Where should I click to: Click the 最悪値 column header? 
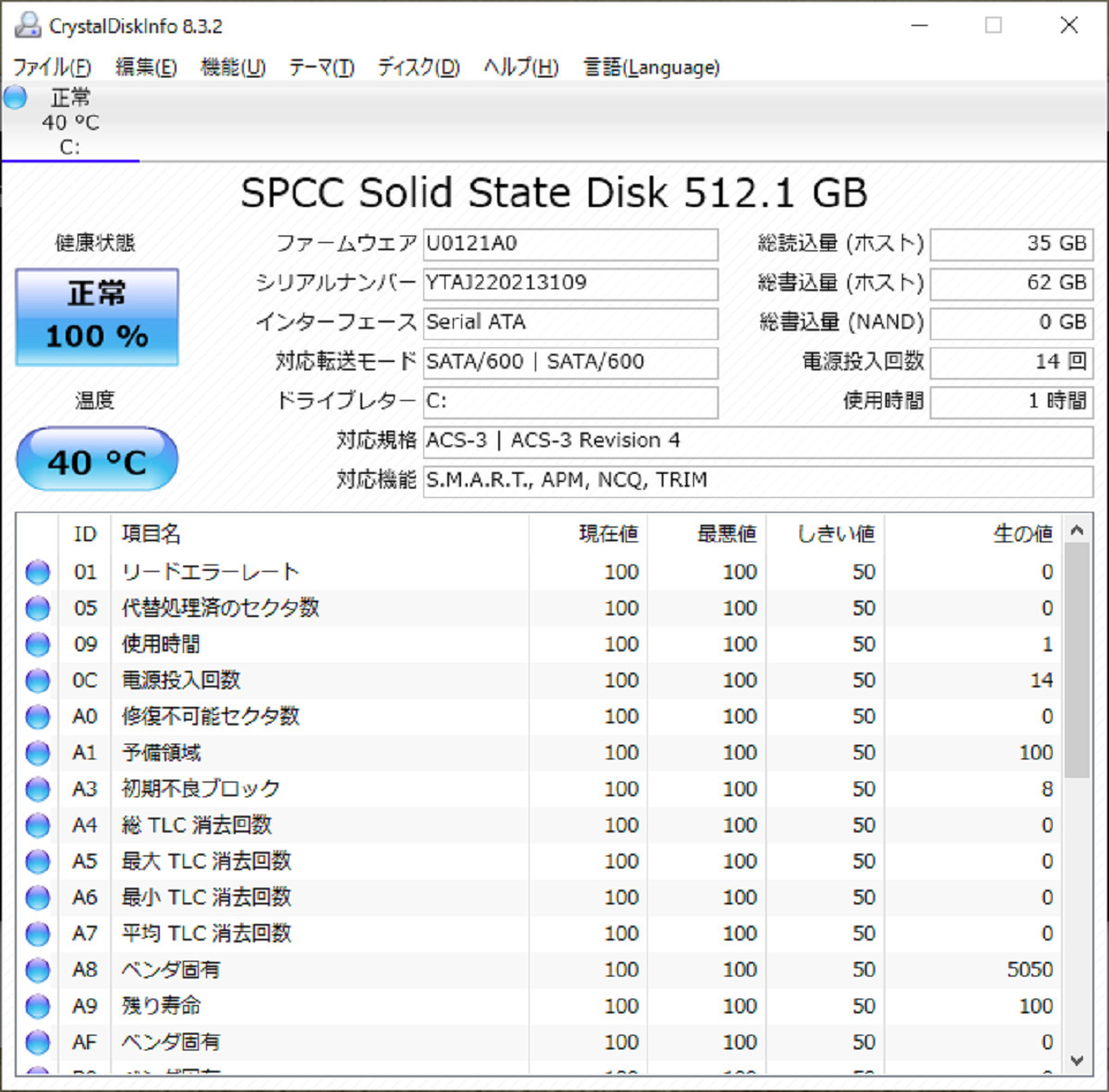706,534
